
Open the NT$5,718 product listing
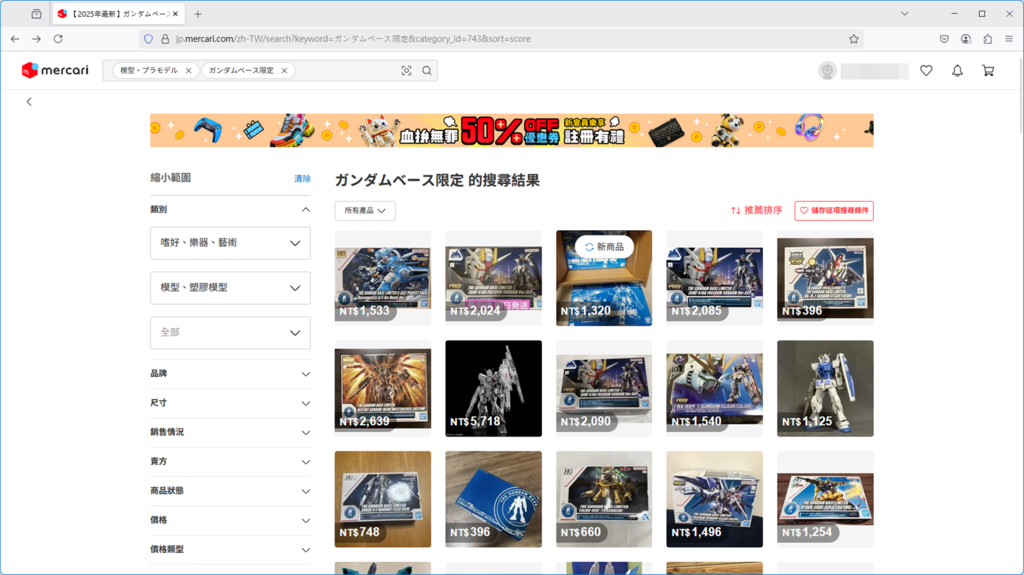point(493,388)
